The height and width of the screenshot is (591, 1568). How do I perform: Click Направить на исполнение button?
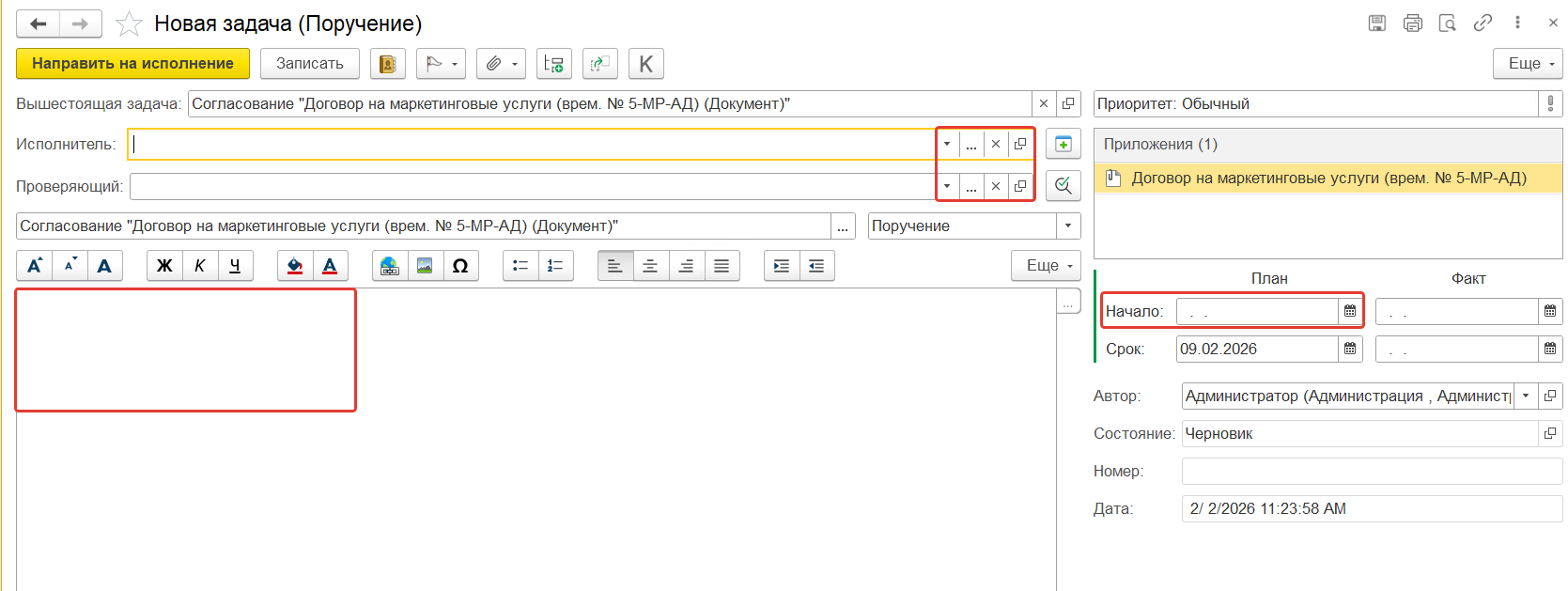tap(132, 64)
